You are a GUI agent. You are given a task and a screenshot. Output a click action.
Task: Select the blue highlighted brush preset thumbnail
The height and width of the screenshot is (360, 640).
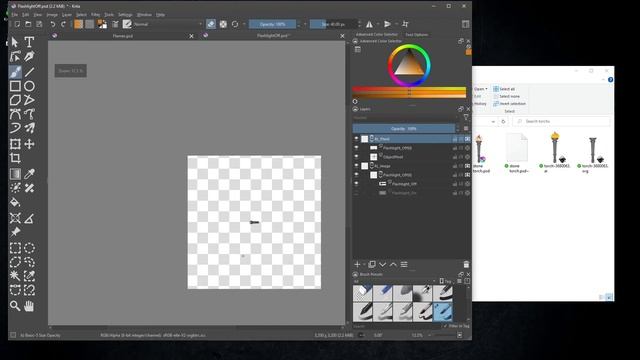442,312
